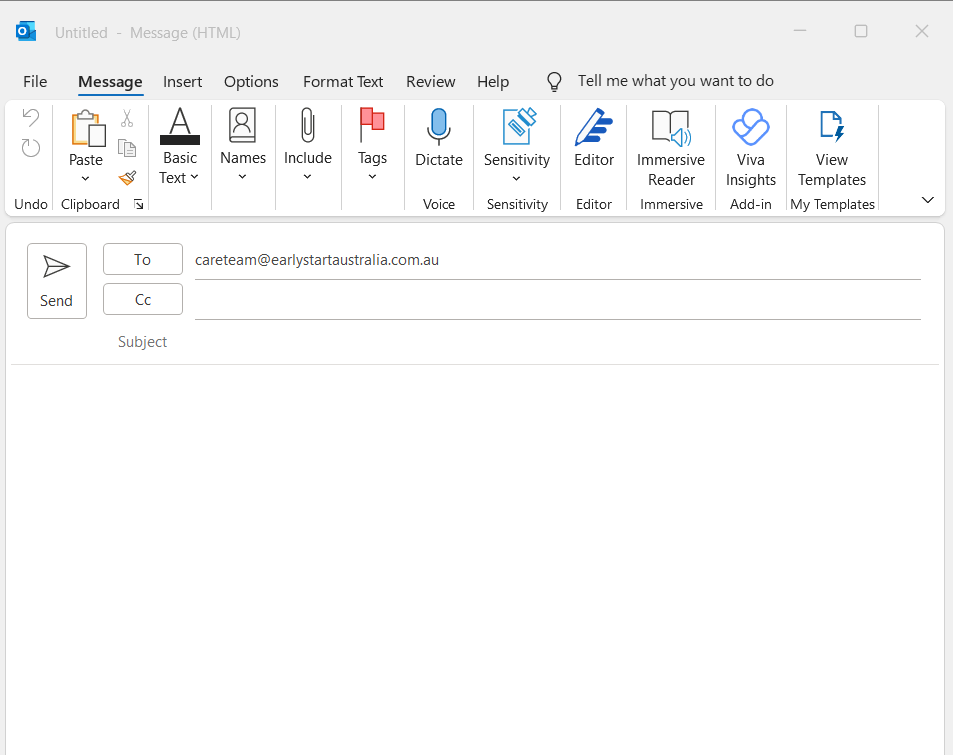The width and height of the screenshot is (953, 755).
Task: Click the Paste clipboard icon
Action: coord(88,128)
